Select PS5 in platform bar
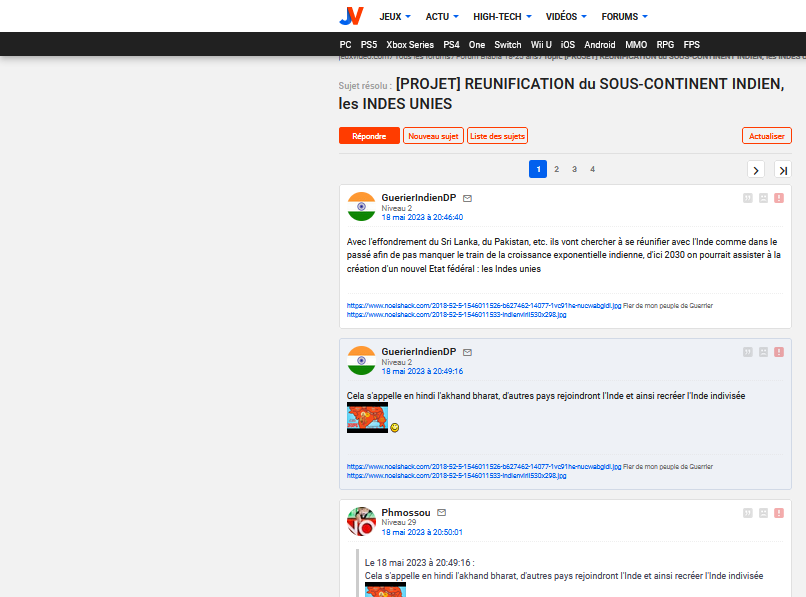 click(x=369, y=45)
